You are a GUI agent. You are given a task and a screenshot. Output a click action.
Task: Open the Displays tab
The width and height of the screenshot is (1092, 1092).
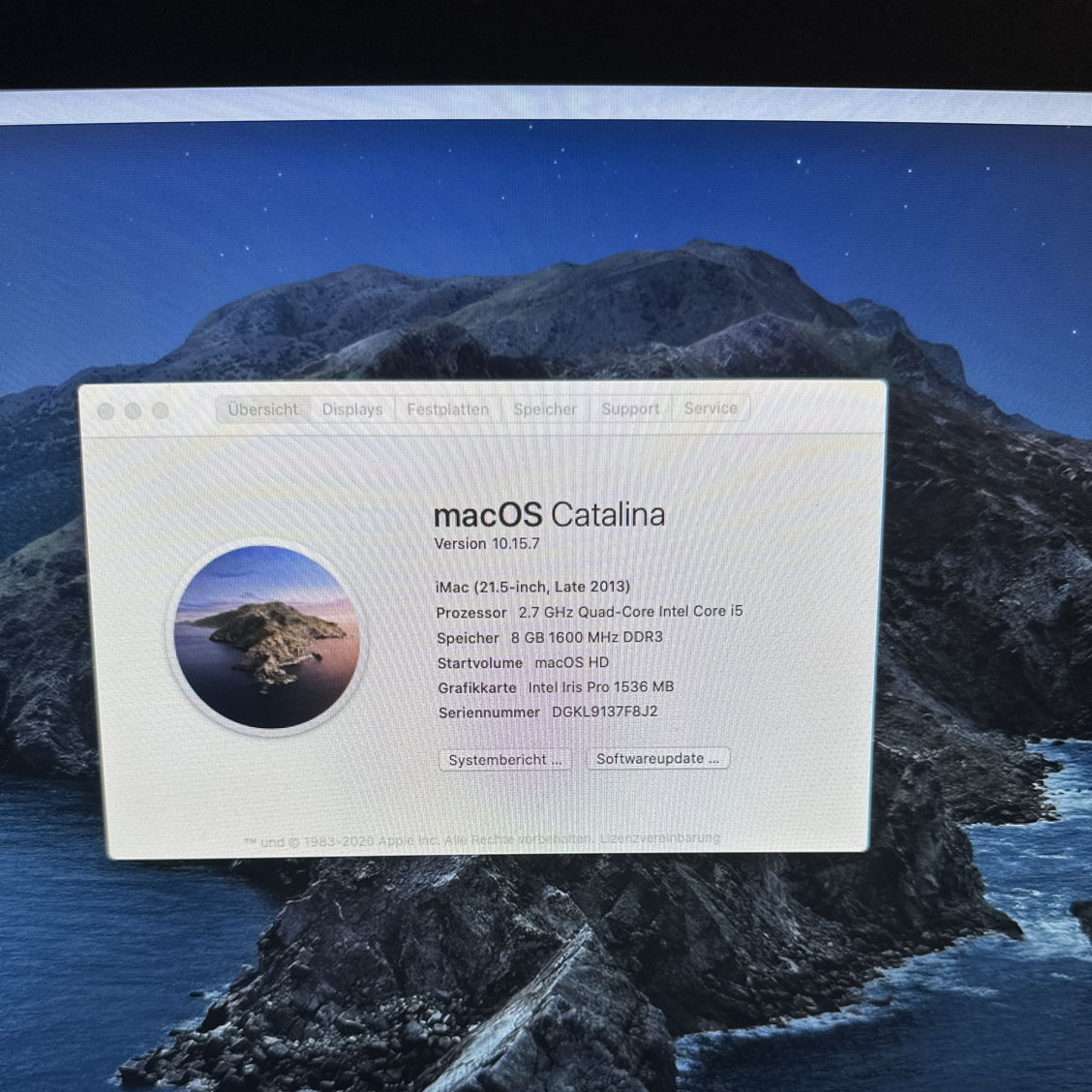point(352,409)
